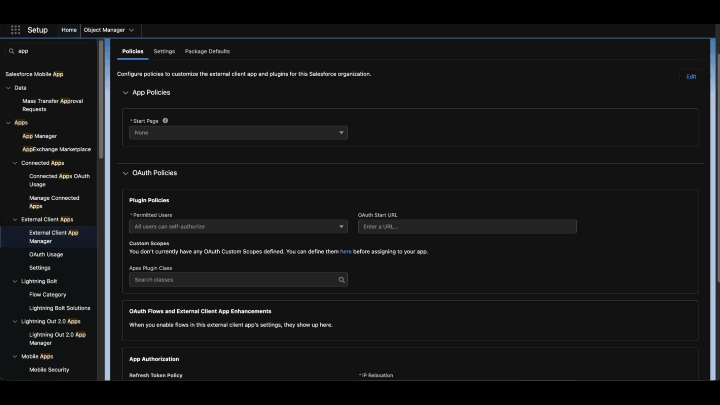The height and width of the screenshot is (405, 720).
Task: Click the search magnifier icon in Quick Find
Action: click(11, 51)
